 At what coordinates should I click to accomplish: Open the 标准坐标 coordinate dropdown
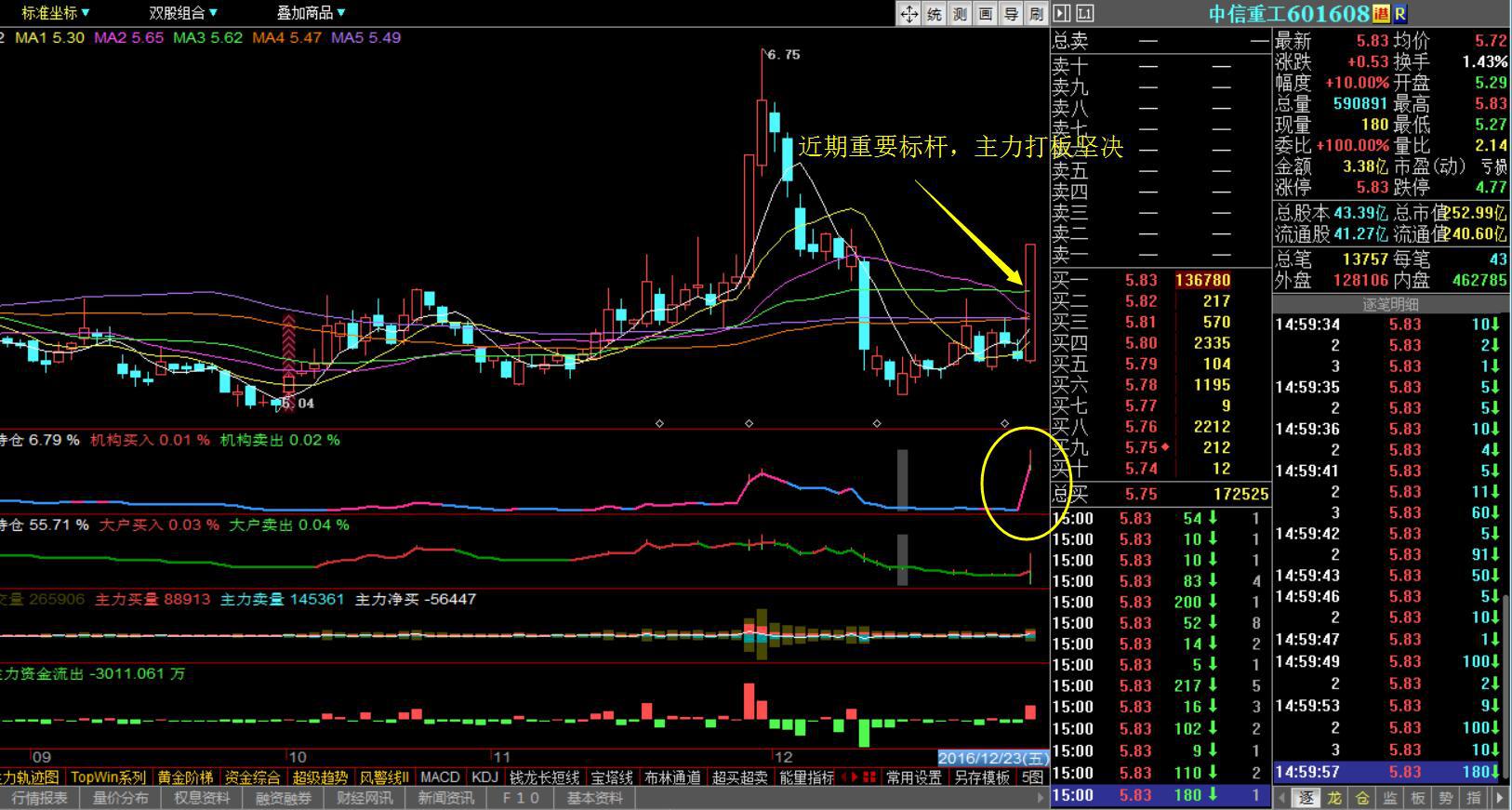56,13
